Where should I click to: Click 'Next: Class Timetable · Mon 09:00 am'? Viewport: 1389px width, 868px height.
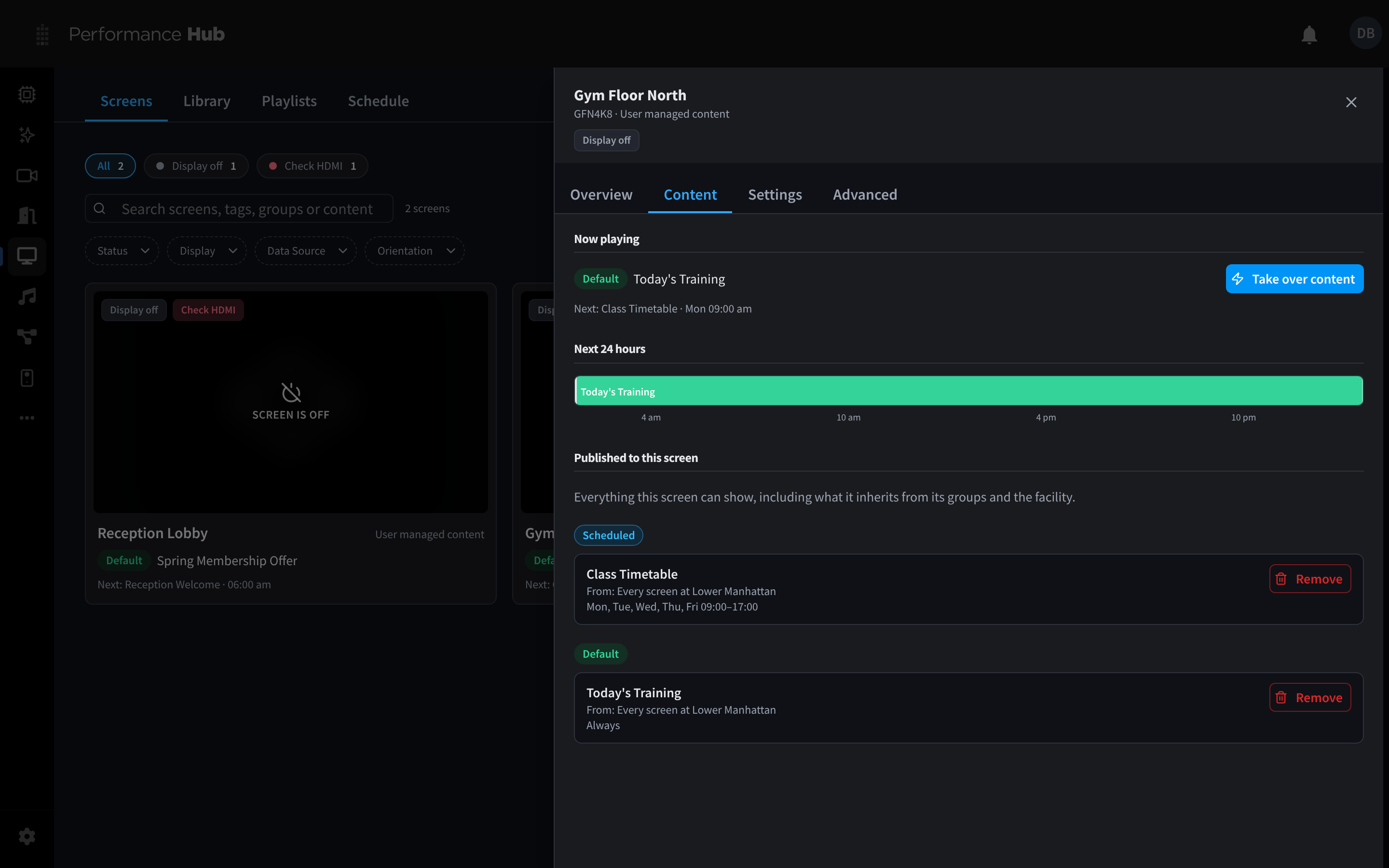coord(662,309)
